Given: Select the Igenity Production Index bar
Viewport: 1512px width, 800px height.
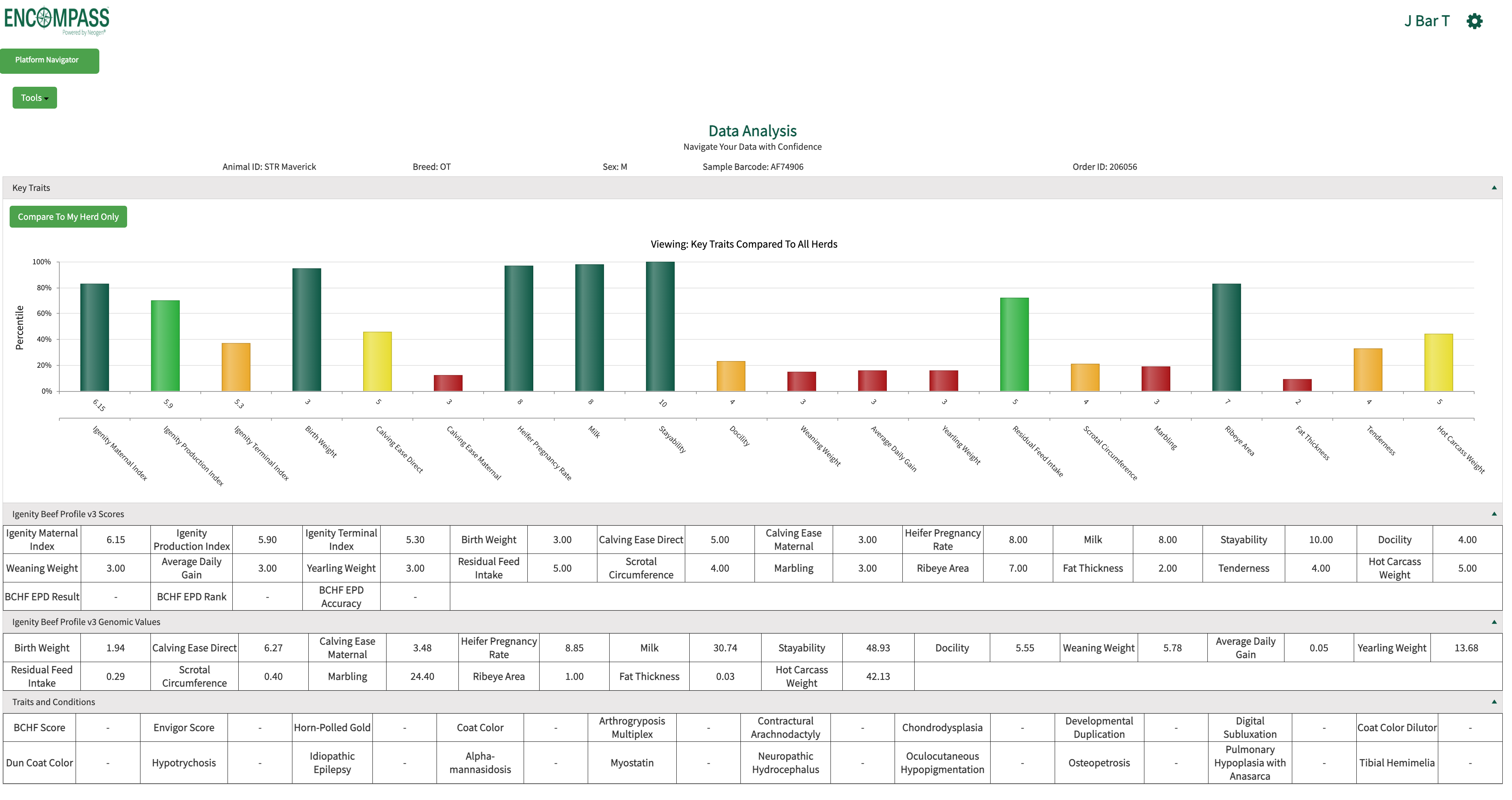Looking at the screenshot, I should 166,346.
